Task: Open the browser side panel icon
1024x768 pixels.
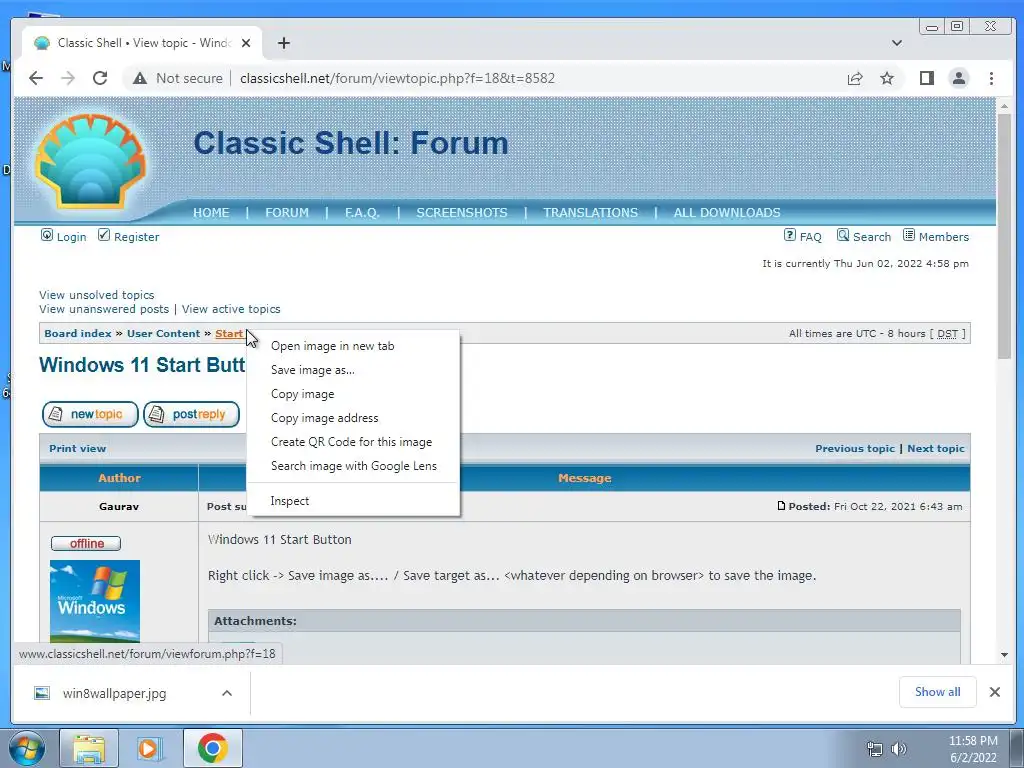Action: [927, 78]
